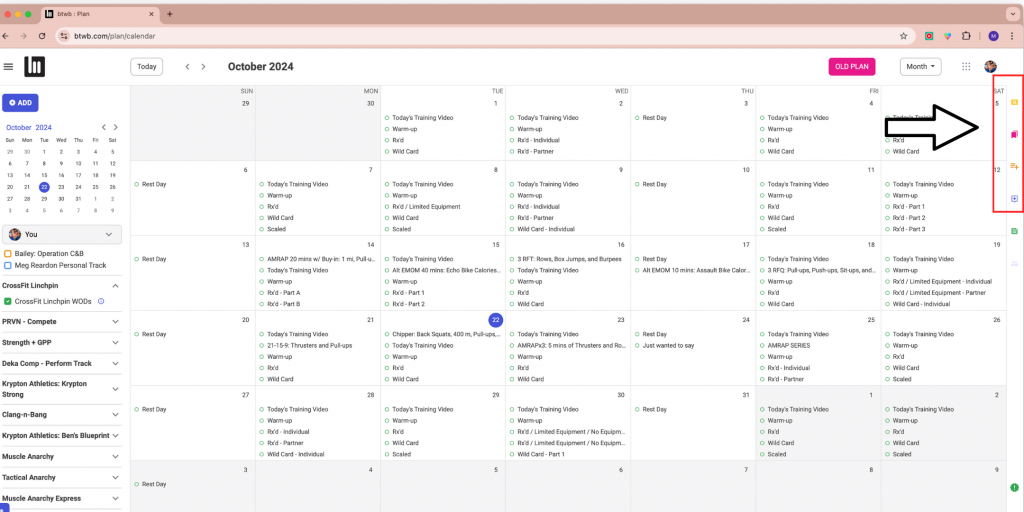Click the blue ADD button

pyautogui.click(x=20, y=103)
